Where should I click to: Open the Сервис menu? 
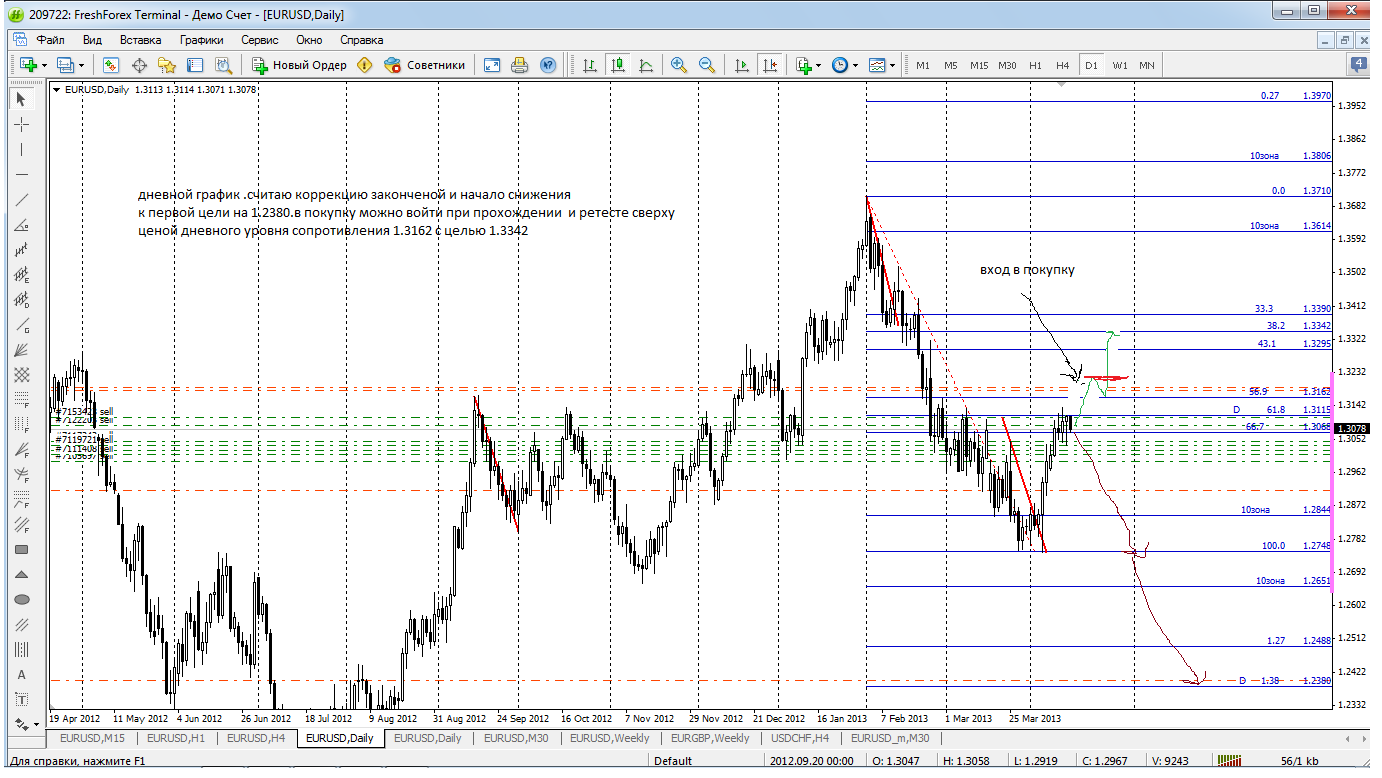[x=260, y=40]
